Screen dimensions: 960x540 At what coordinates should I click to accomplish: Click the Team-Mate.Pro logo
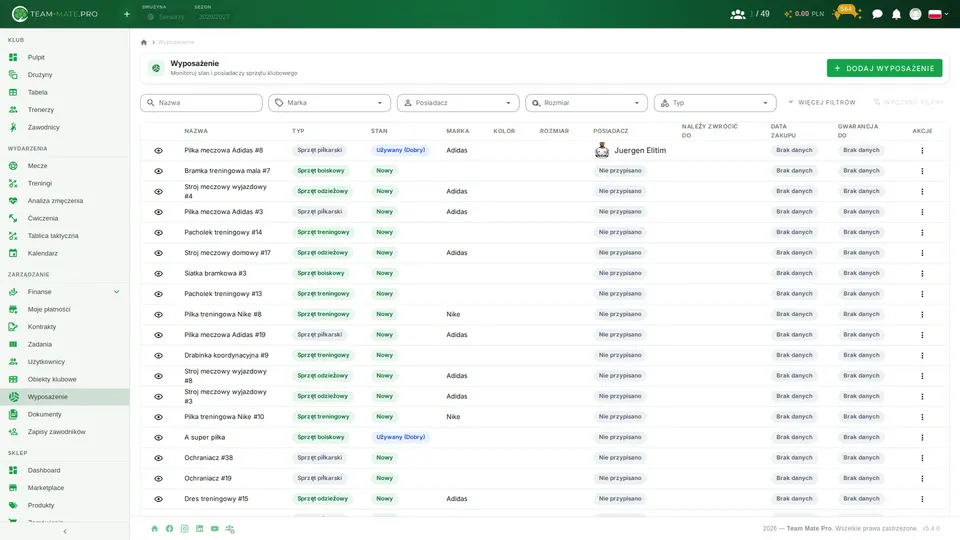click(54, 13)
